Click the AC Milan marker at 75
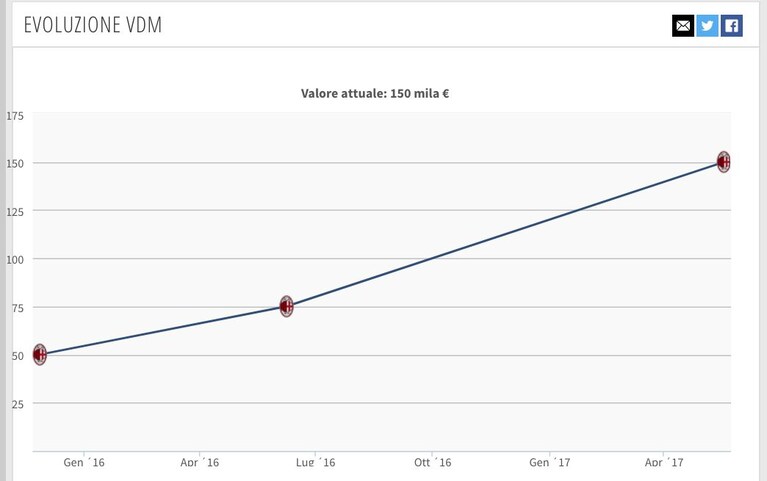The image size is (767, 481). (287, 306)
